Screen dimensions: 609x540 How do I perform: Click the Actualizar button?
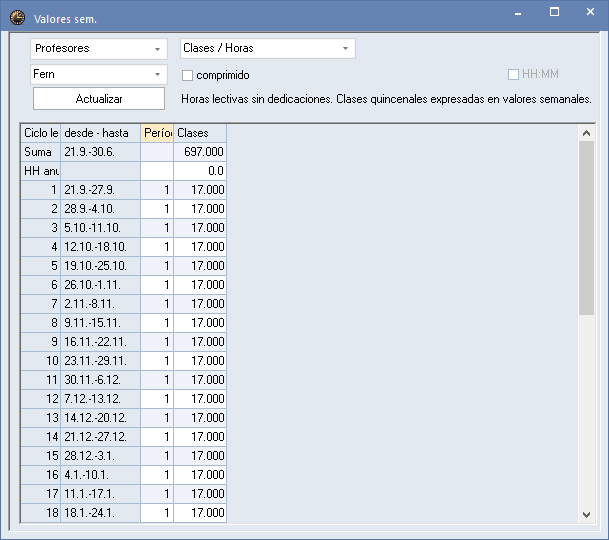[99, 99]
